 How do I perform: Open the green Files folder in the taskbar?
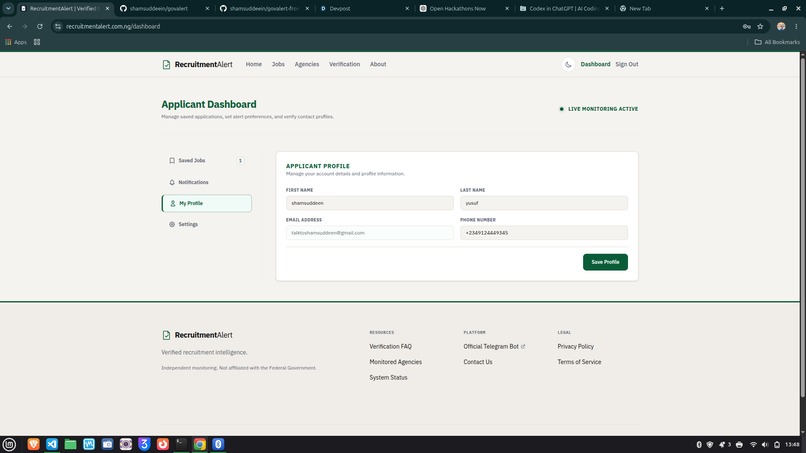70,444
